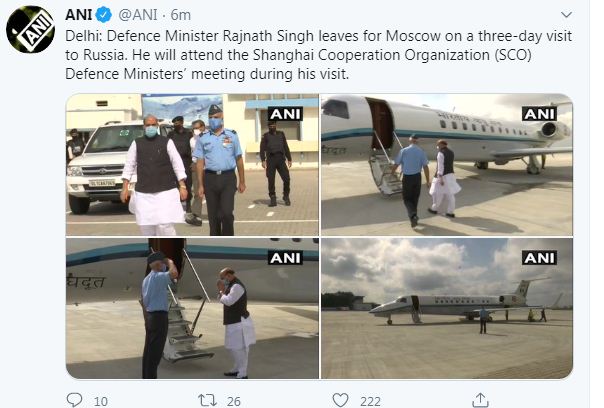Open the 6m timestamp link
This screenshot has height=408, width=604.
tap(181, 15)
